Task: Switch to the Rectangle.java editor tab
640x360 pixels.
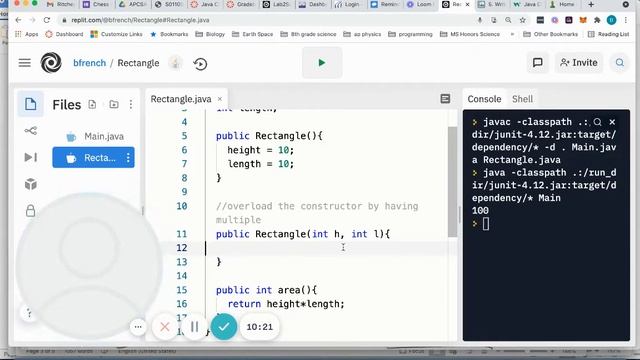Action: (181, 99)
